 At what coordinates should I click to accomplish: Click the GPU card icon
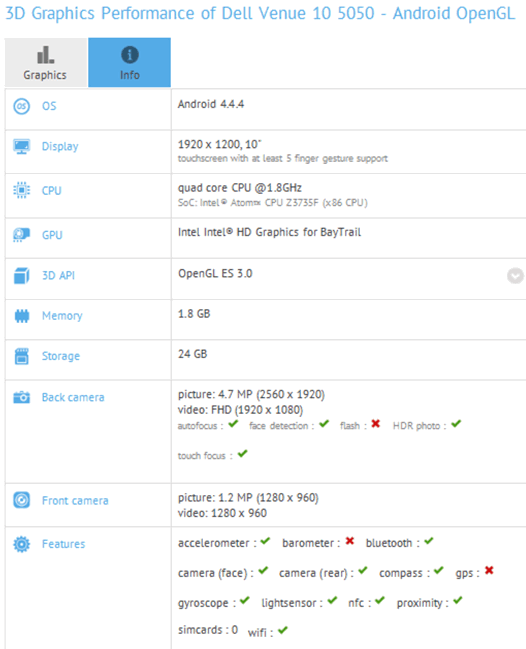pyautogui.click(x=22, y=235)
